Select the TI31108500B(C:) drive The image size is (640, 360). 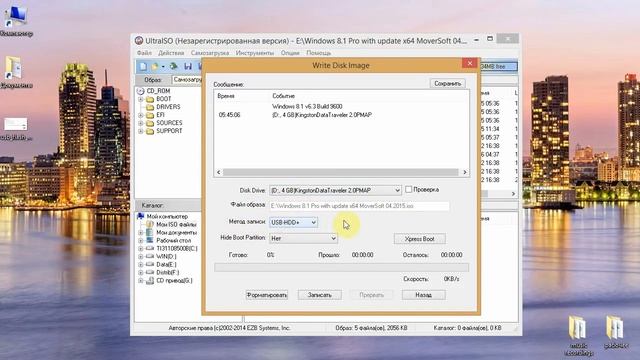click(x=177, y=249)
